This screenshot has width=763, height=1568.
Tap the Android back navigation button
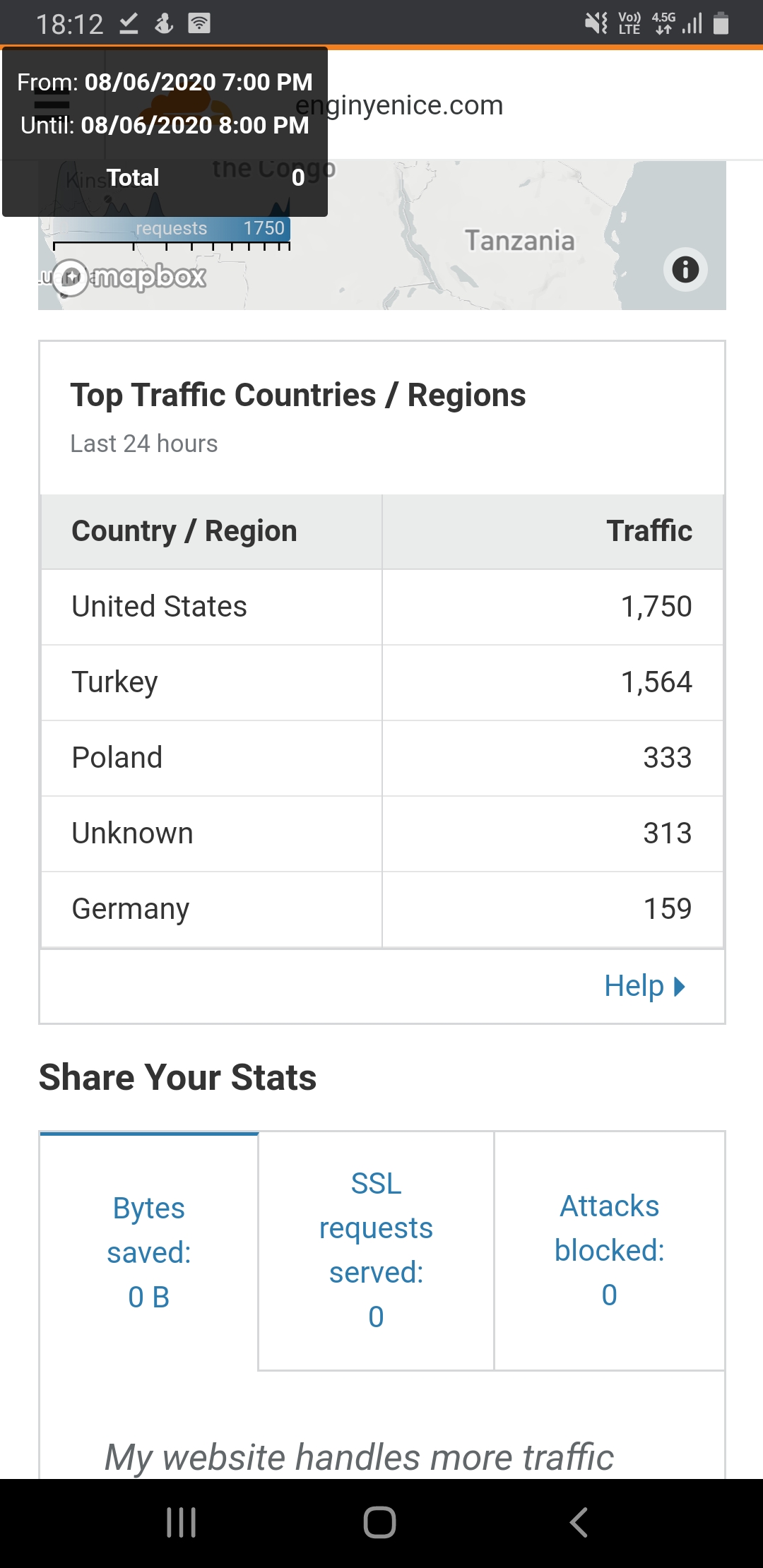[579, 1522]
